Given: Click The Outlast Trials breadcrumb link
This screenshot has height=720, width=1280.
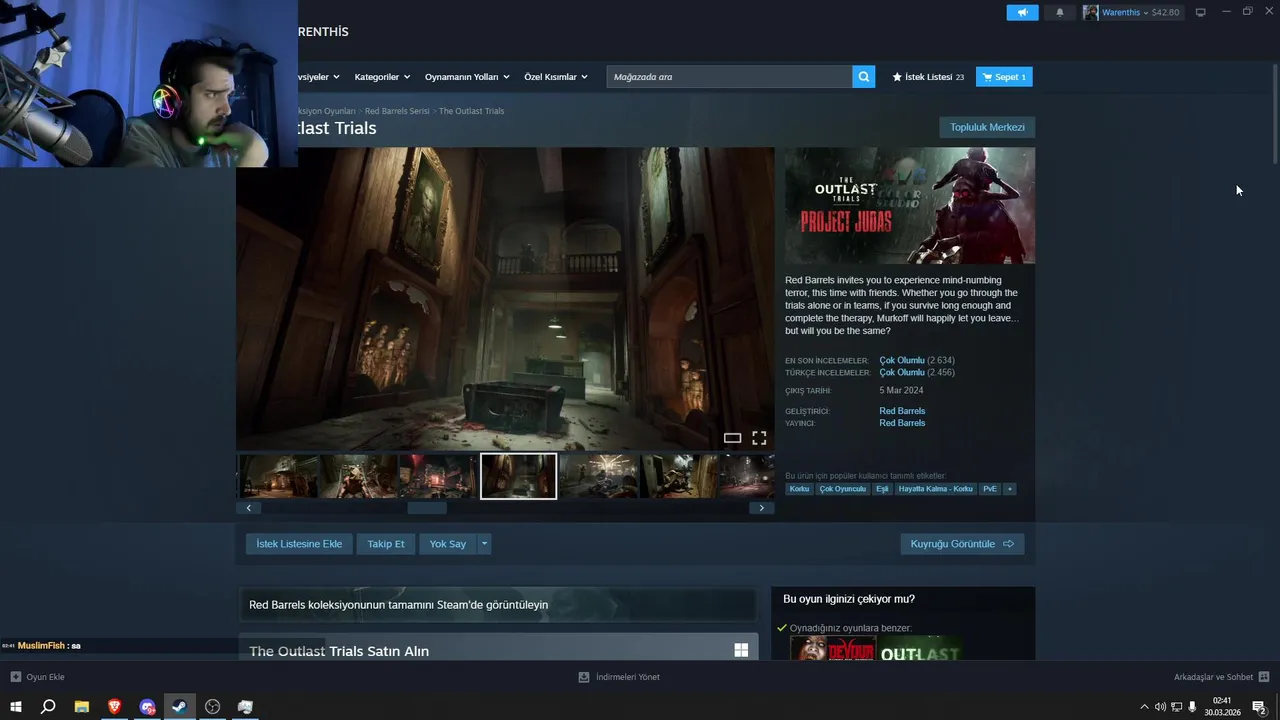Looking at the screenshot, I should 471,111.
